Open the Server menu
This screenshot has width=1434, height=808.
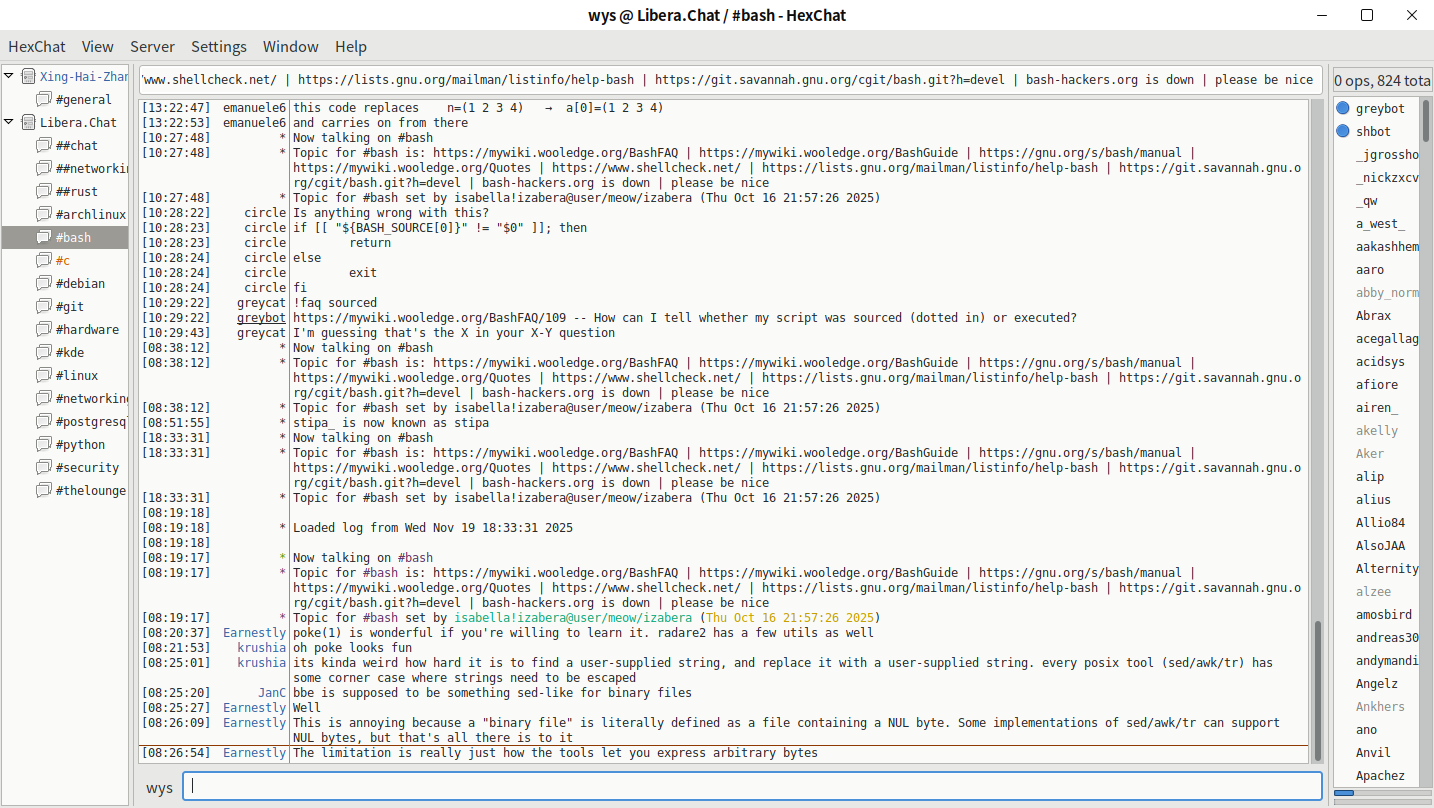(x=152, y=47)
